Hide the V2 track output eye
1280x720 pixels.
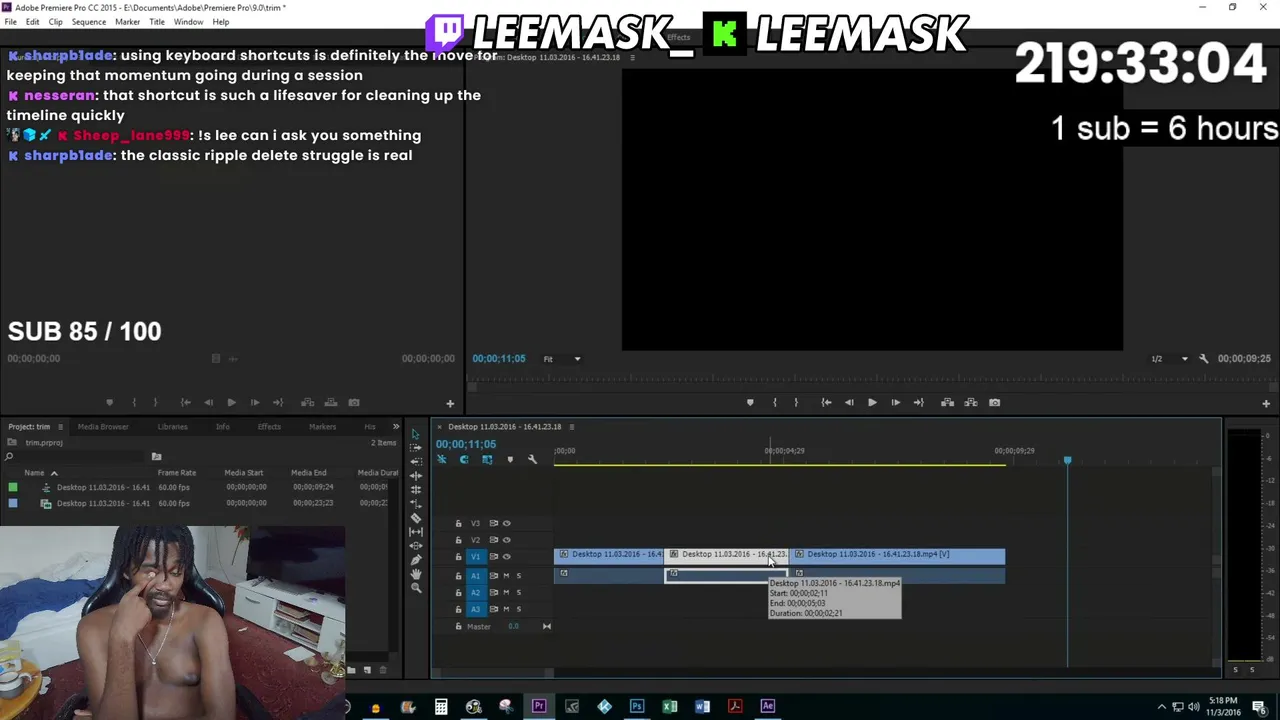tap(506, 540)
